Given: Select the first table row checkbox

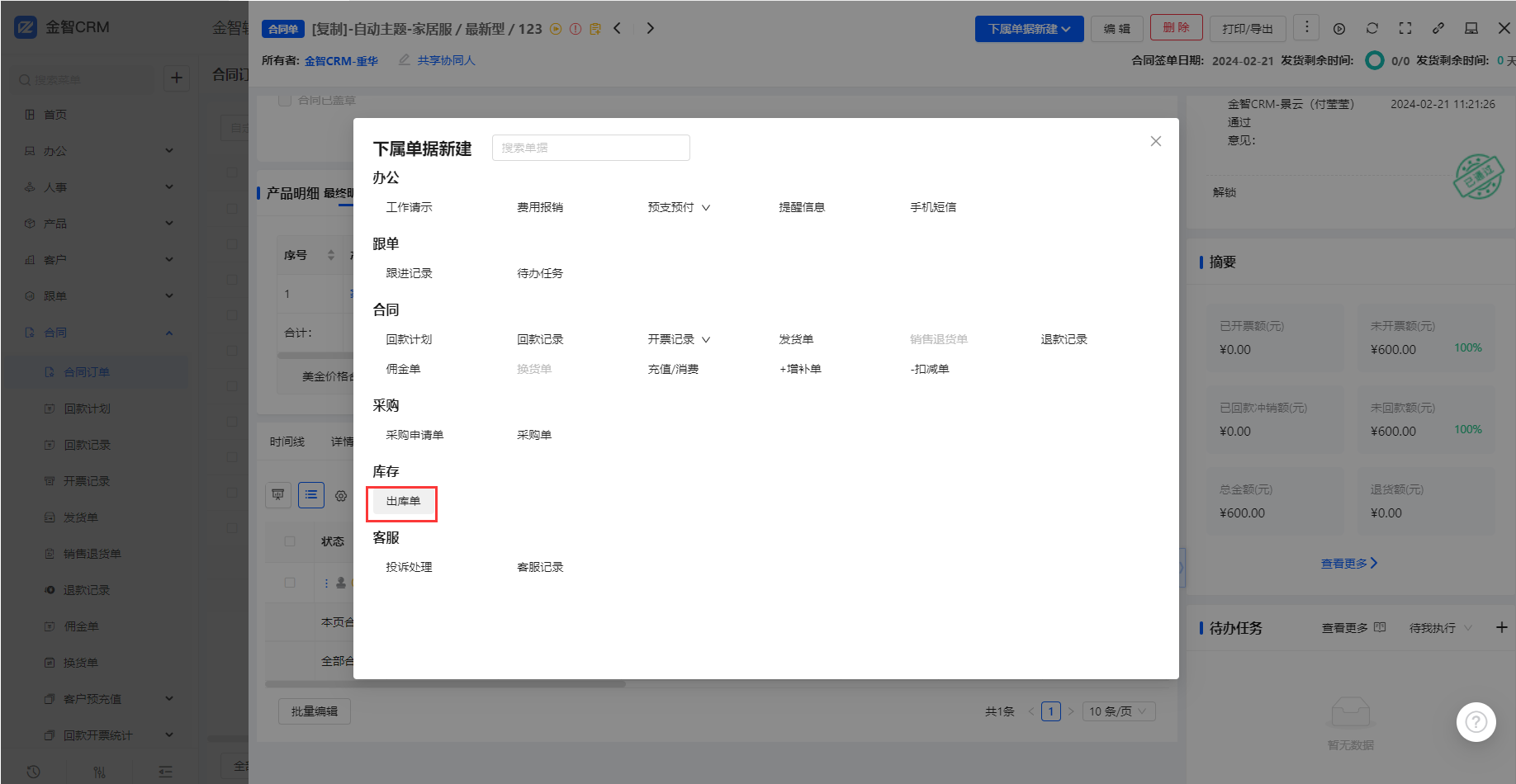Looking at the screenshot, I should point(290,583).
